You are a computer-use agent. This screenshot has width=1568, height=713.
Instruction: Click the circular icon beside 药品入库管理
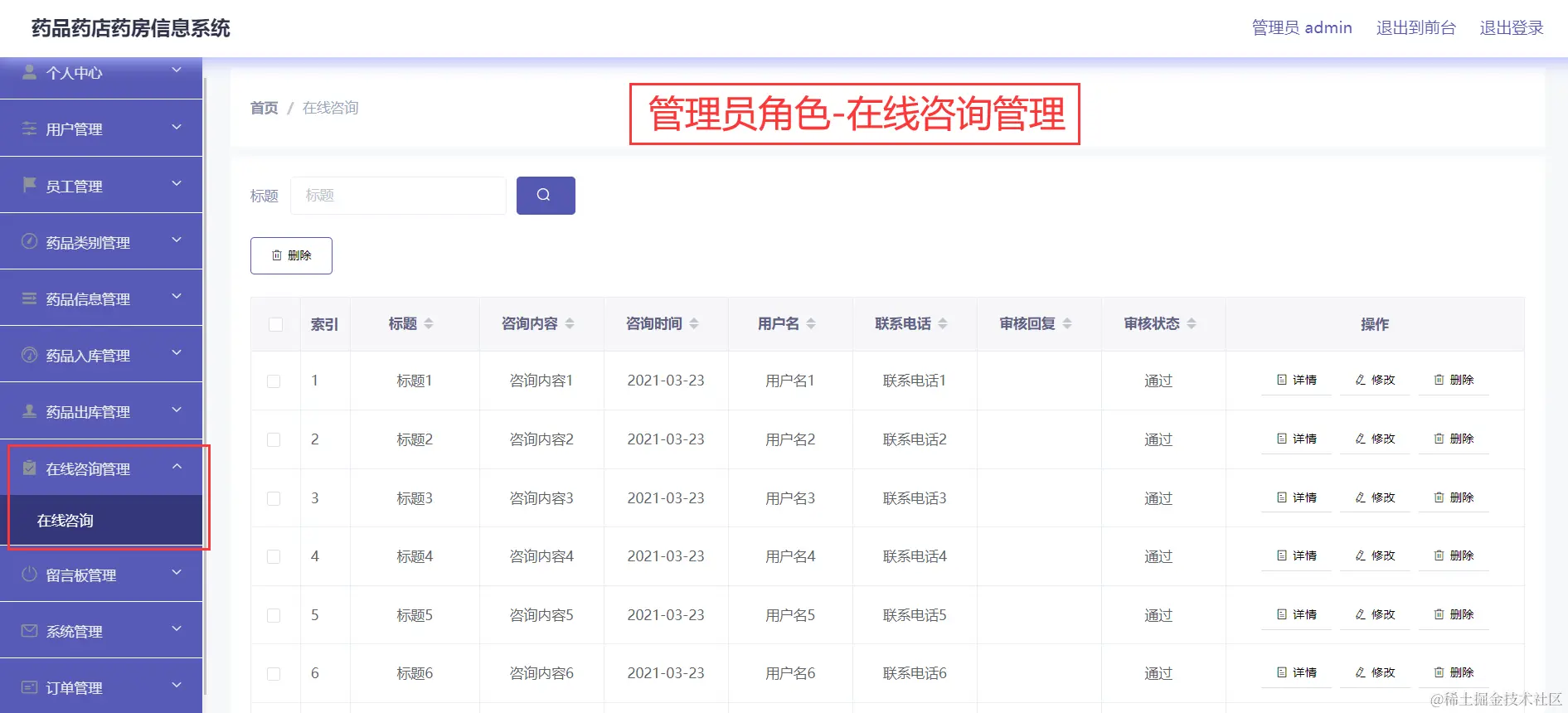(29, 355)
